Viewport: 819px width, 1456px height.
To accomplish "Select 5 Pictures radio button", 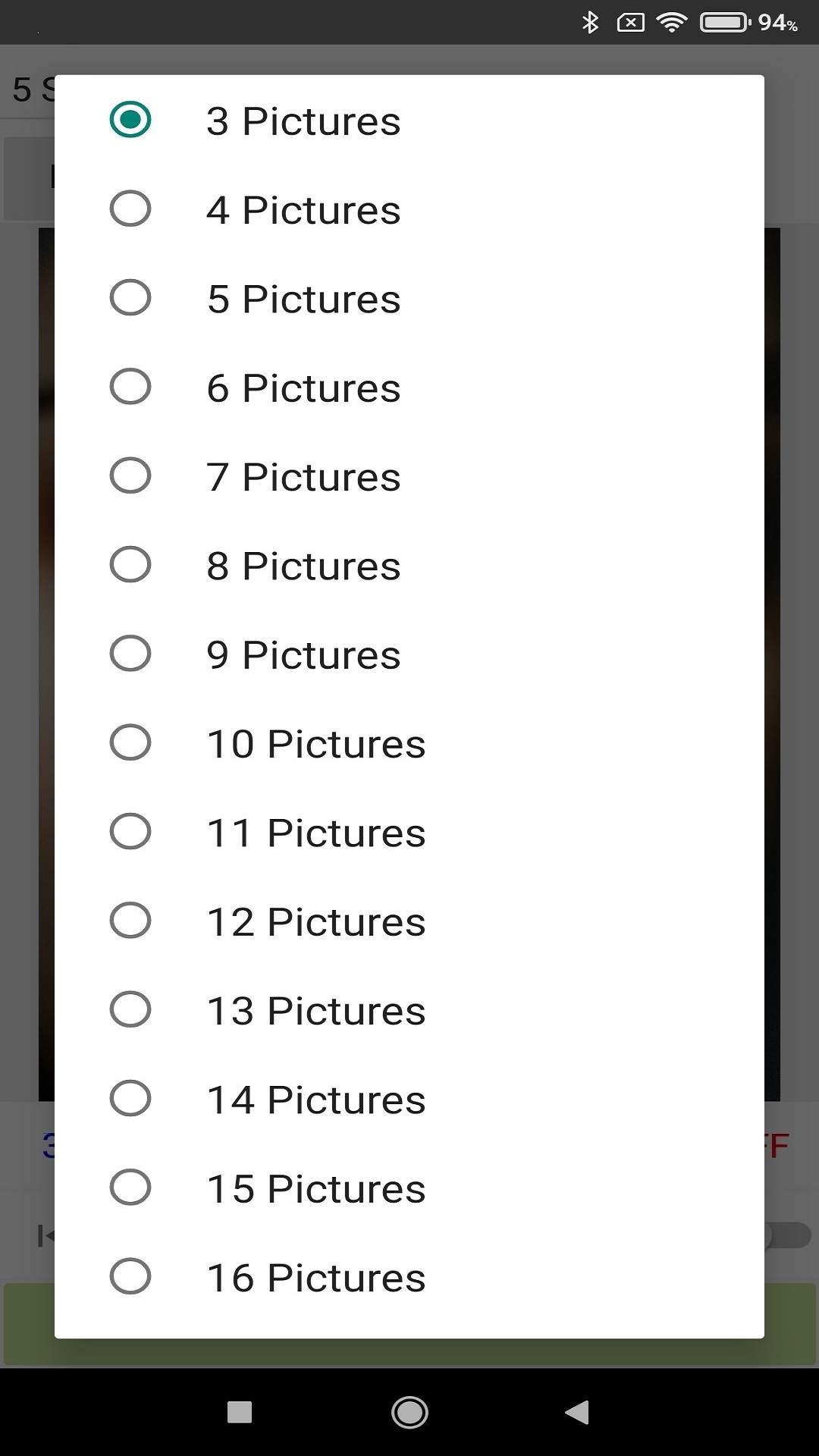I will pos(130,297).
